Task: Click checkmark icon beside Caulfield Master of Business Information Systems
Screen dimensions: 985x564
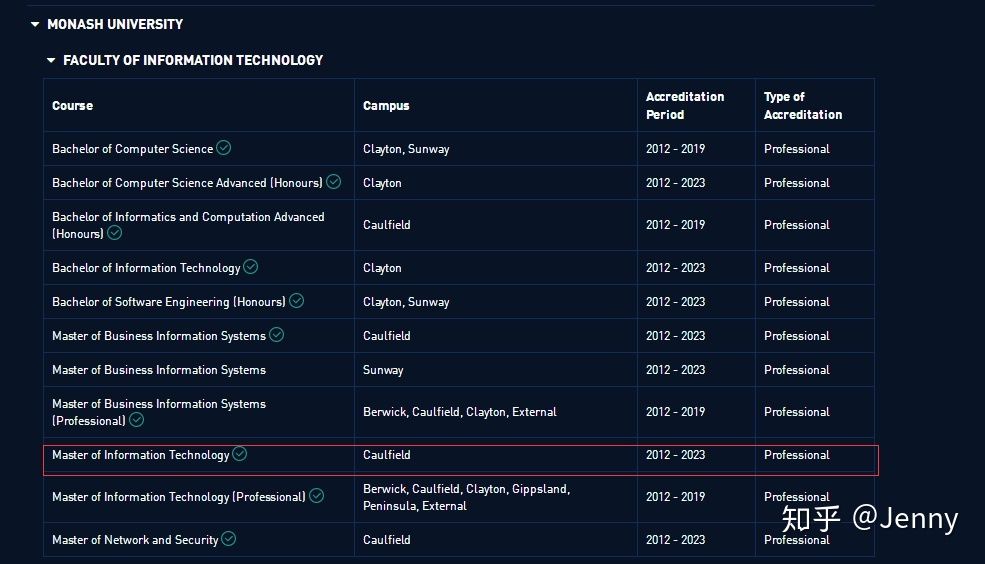Action: click(x=276, y=335)
